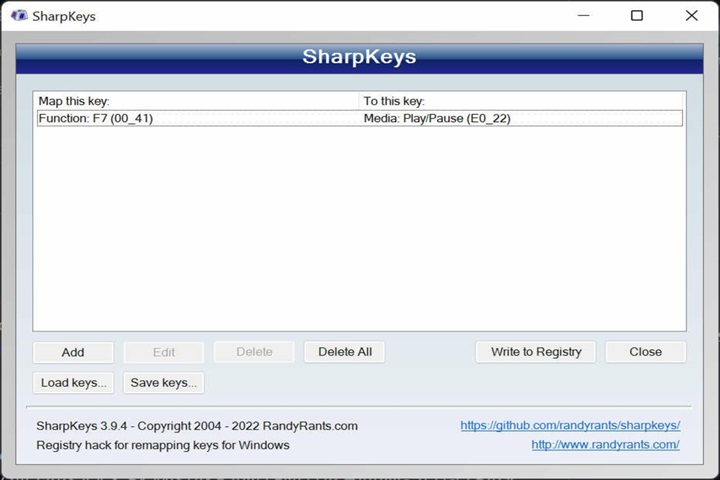Open the Save keys... dialog
Image resolution: width=720 pixels, height=480 pixels.
tap(163, 383)
